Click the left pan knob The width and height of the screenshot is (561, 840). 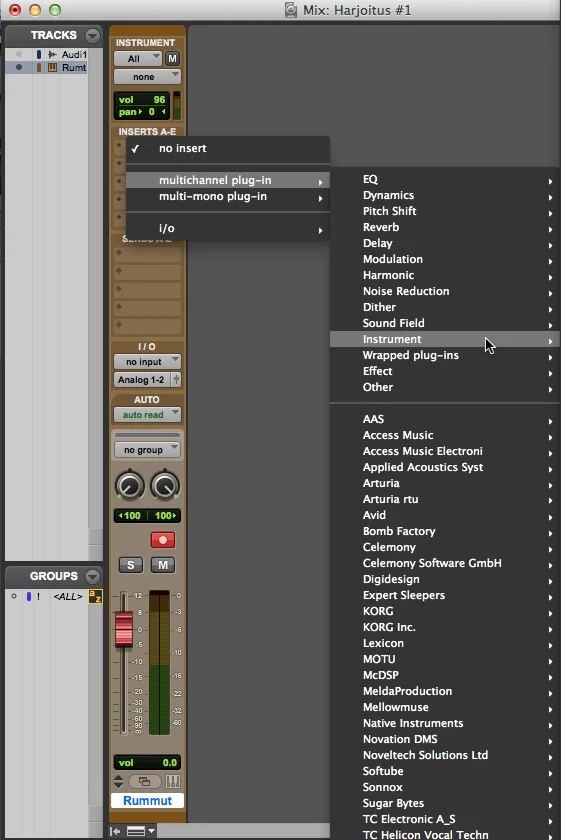tap(130, 485)
